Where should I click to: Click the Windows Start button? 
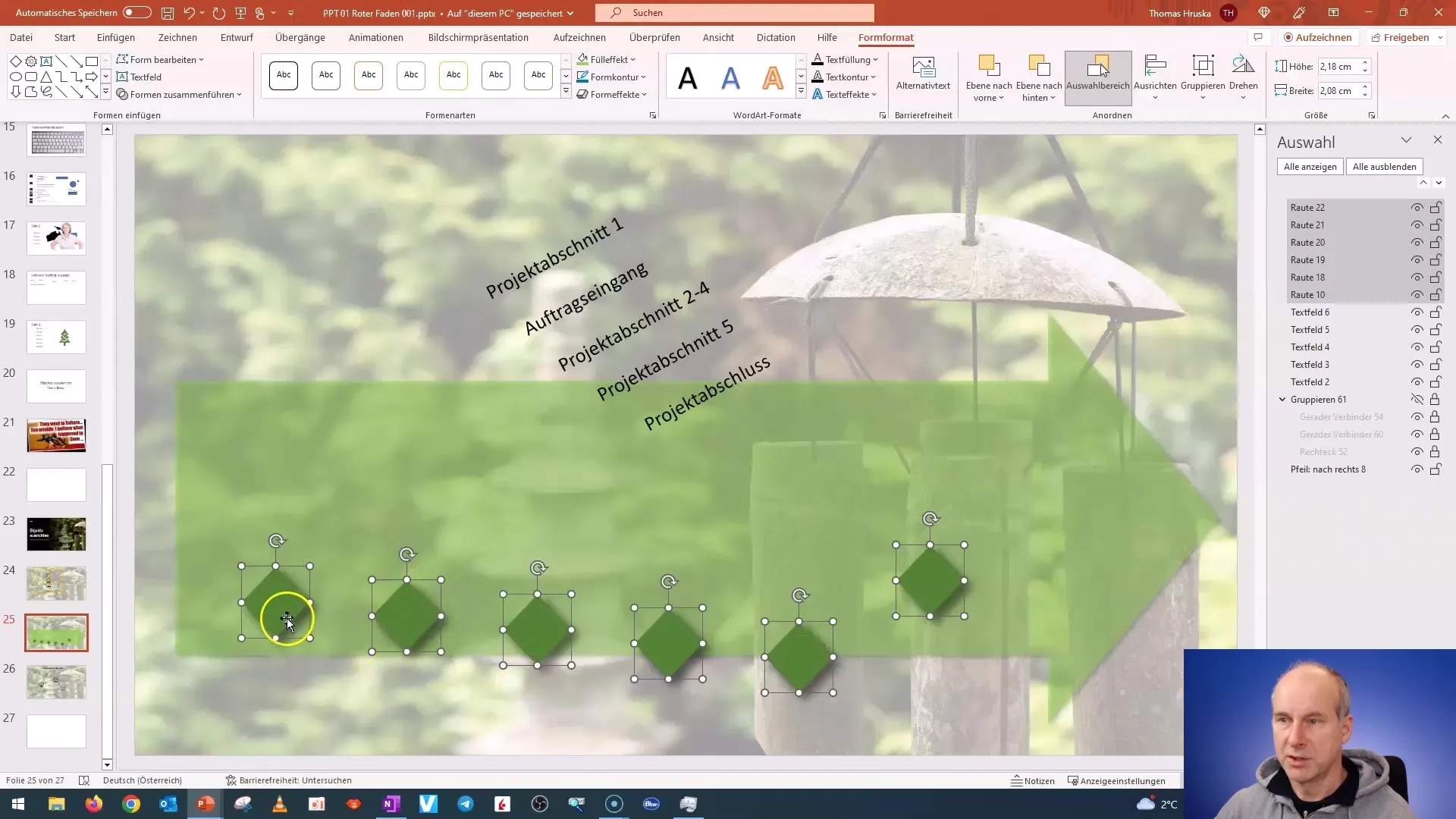click(x=18, y=804)
